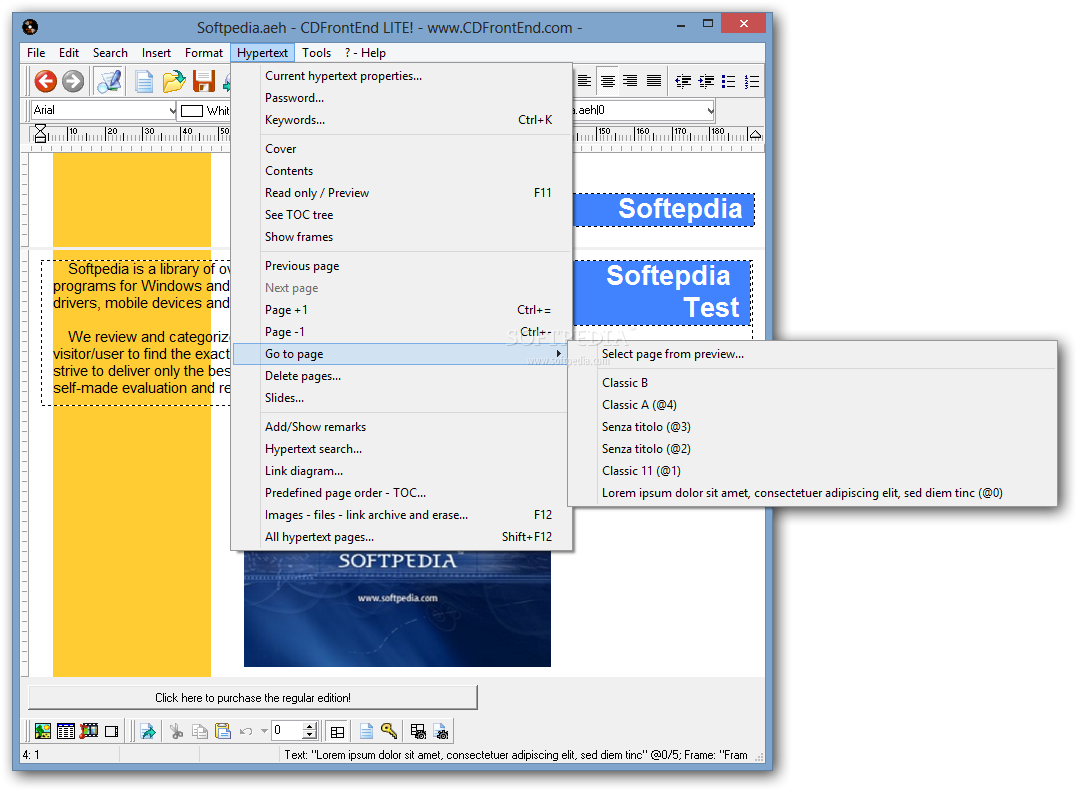Click the table with camera icon
Screen dimensions: 1078x791
point(418,731)
